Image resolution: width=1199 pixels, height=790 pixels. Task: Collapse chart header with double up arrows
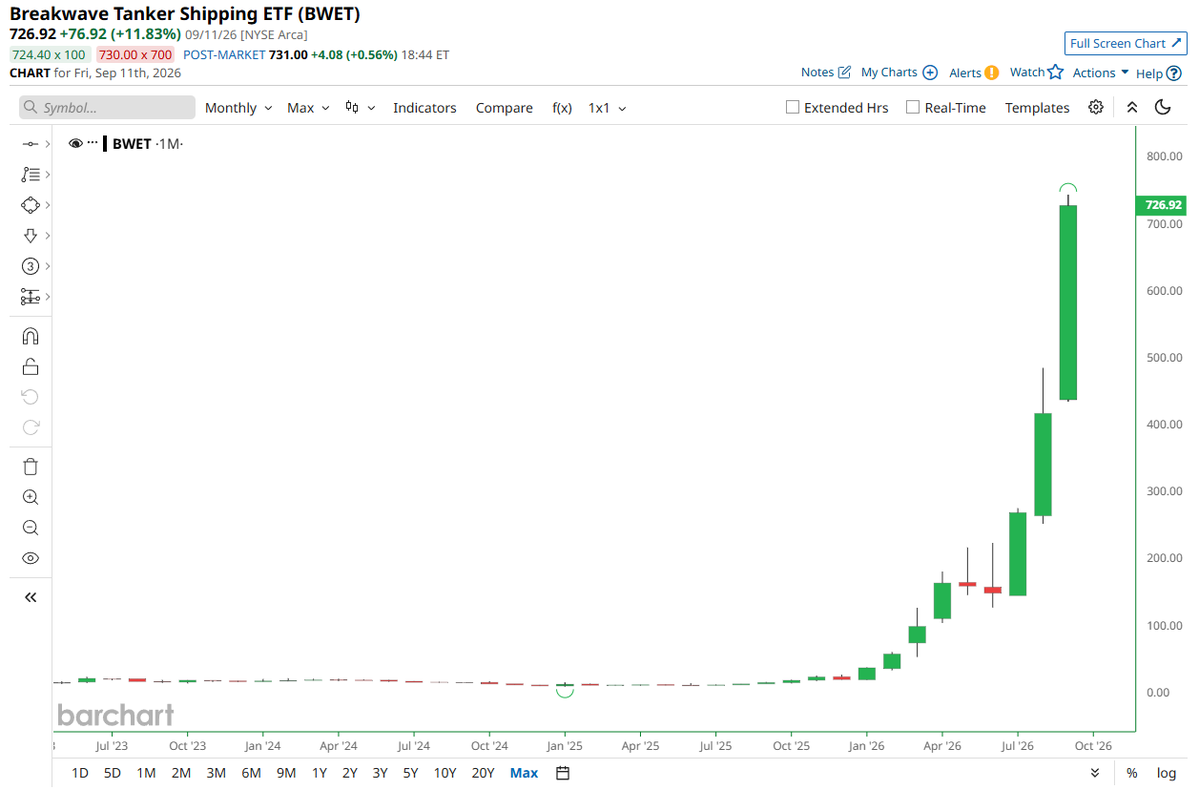pos(1132,107)
